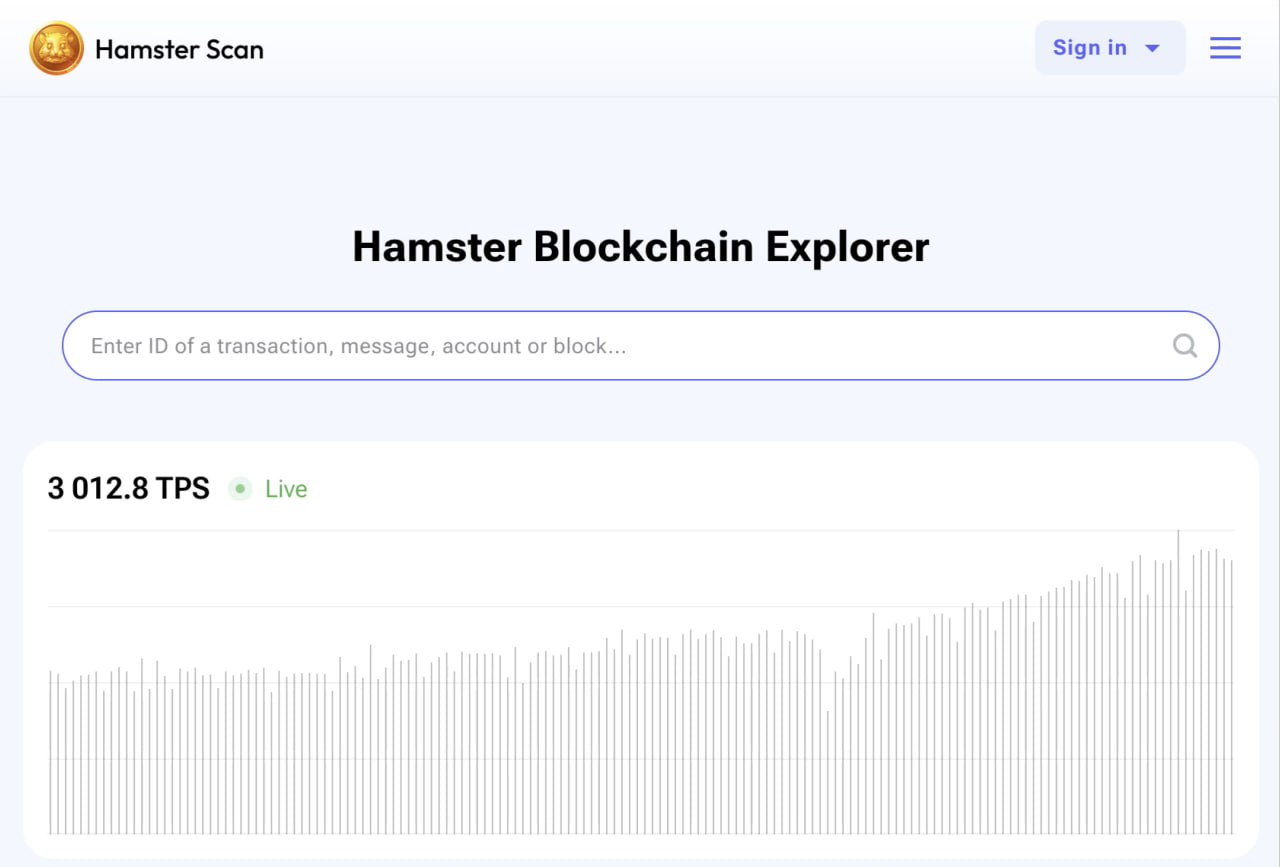Go to Hamster Scan brand name link

pos(179,49)
